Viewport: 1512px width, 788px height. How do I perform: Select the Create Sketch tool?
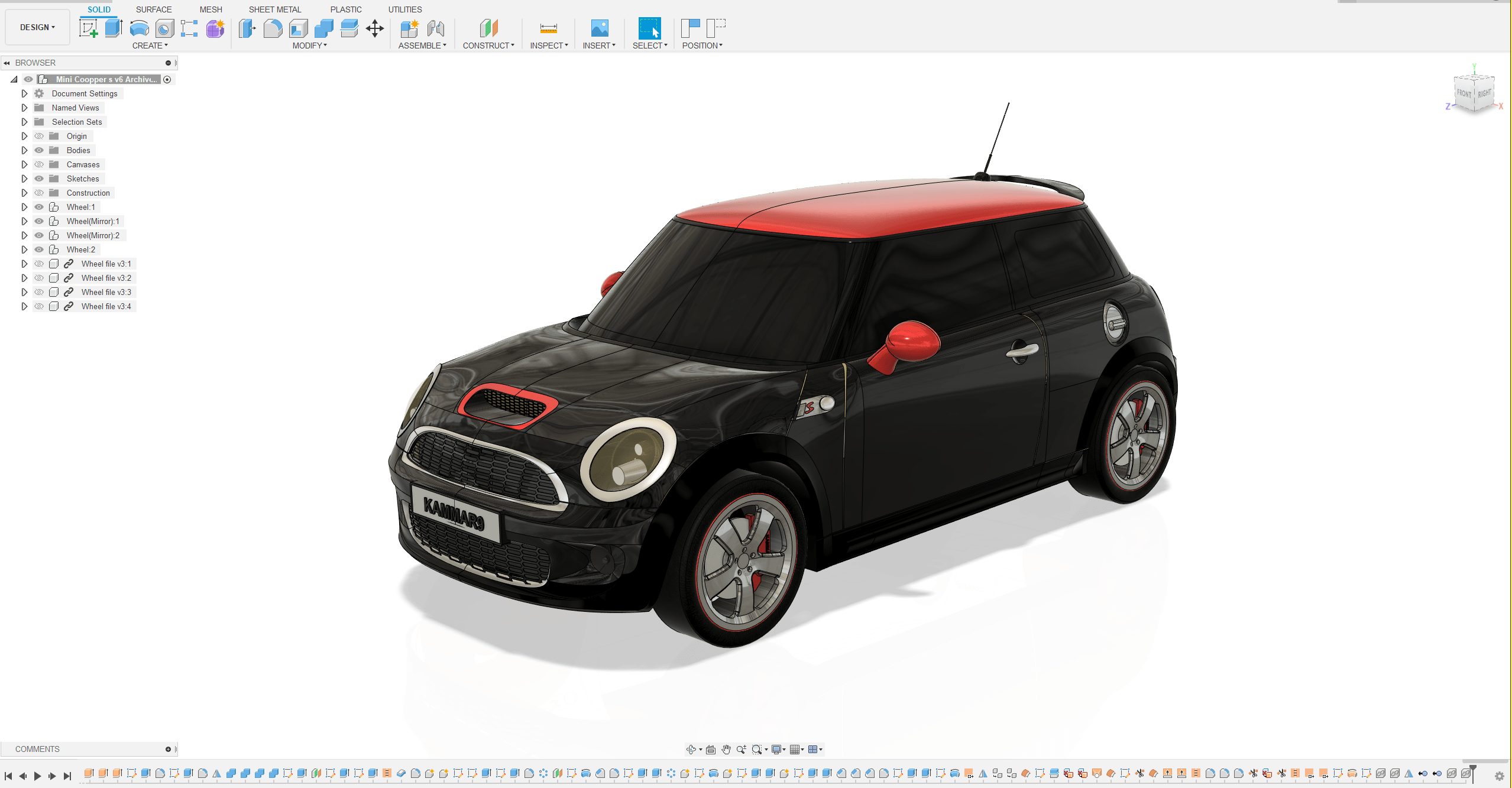tap(88, 28)
